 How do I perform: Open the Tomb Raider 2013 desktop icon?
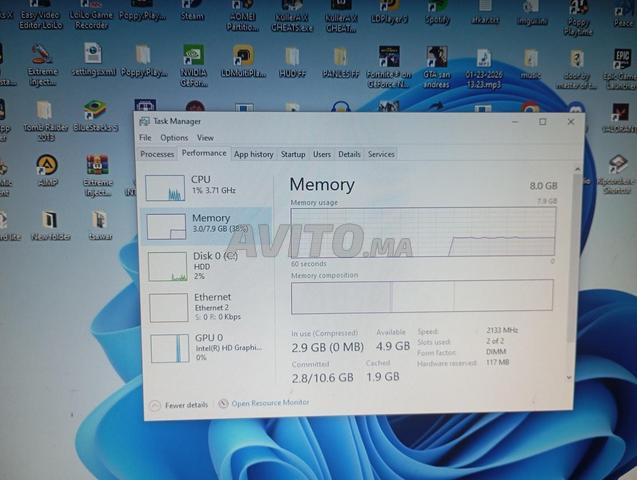44,112
